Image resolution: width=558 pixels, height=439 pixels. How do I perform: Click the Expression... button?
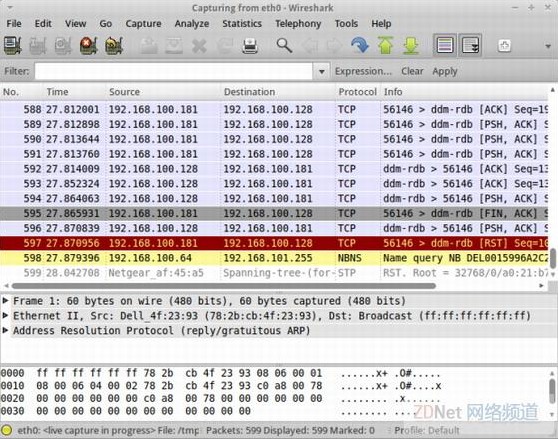point(363,71)
